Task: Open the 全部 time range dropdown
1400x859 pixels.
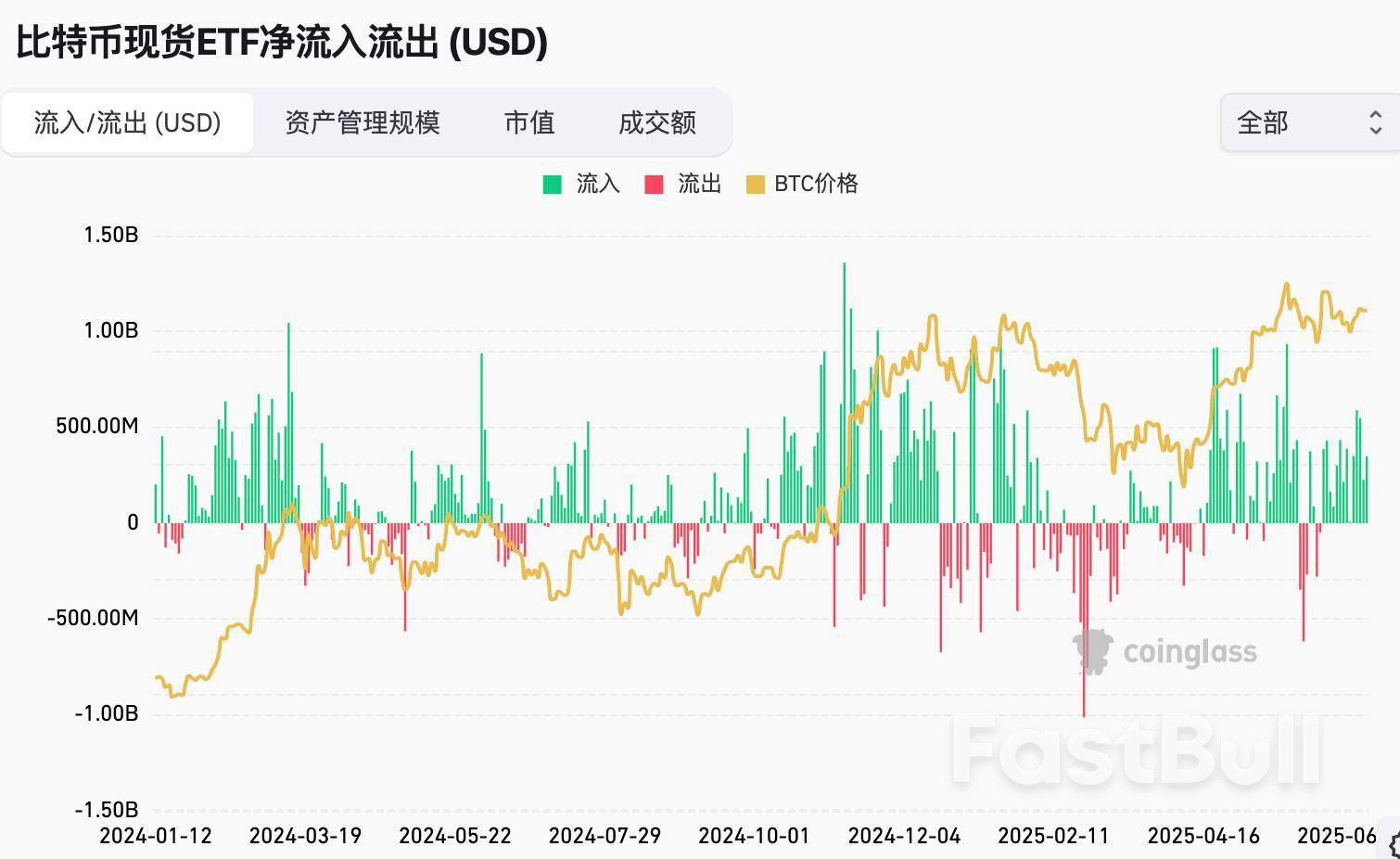Action: pos(1307,122)
